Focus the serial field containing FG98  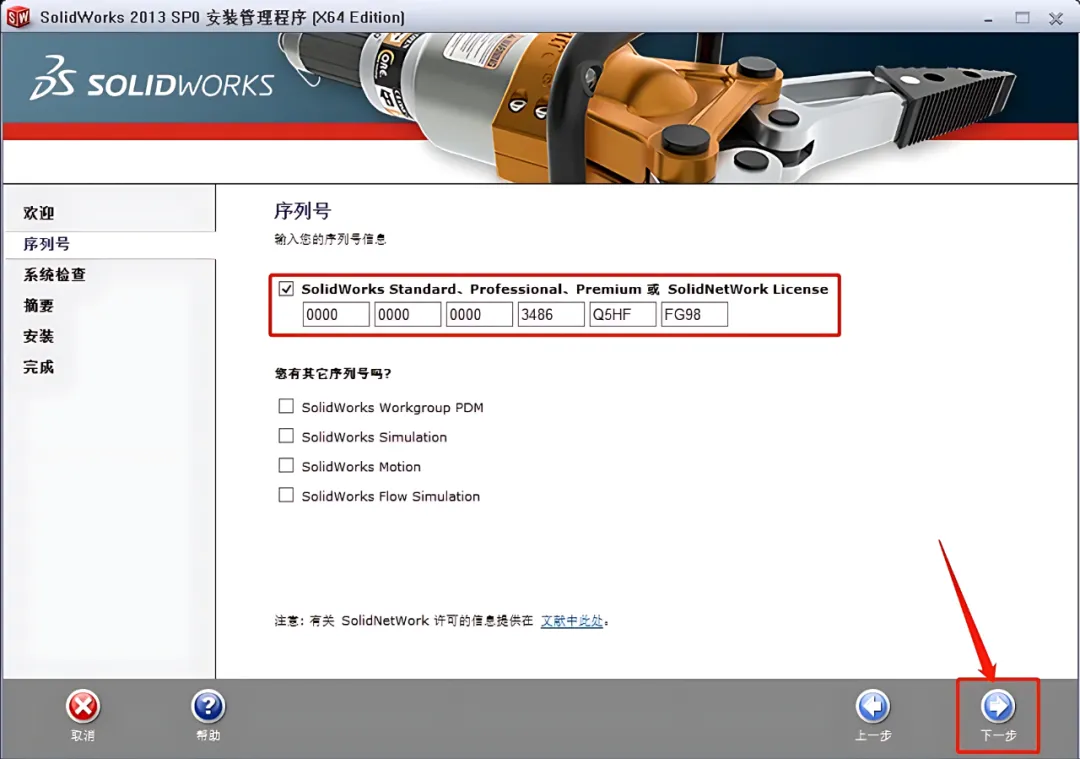pyautogui.click(x=694, y=315)
